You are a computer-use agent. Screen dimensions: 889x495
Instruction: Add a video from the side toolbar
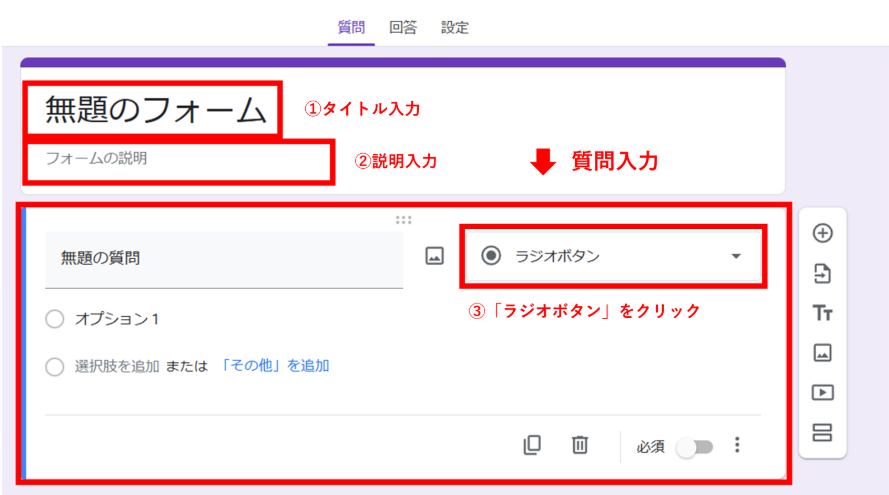point(822,393)
